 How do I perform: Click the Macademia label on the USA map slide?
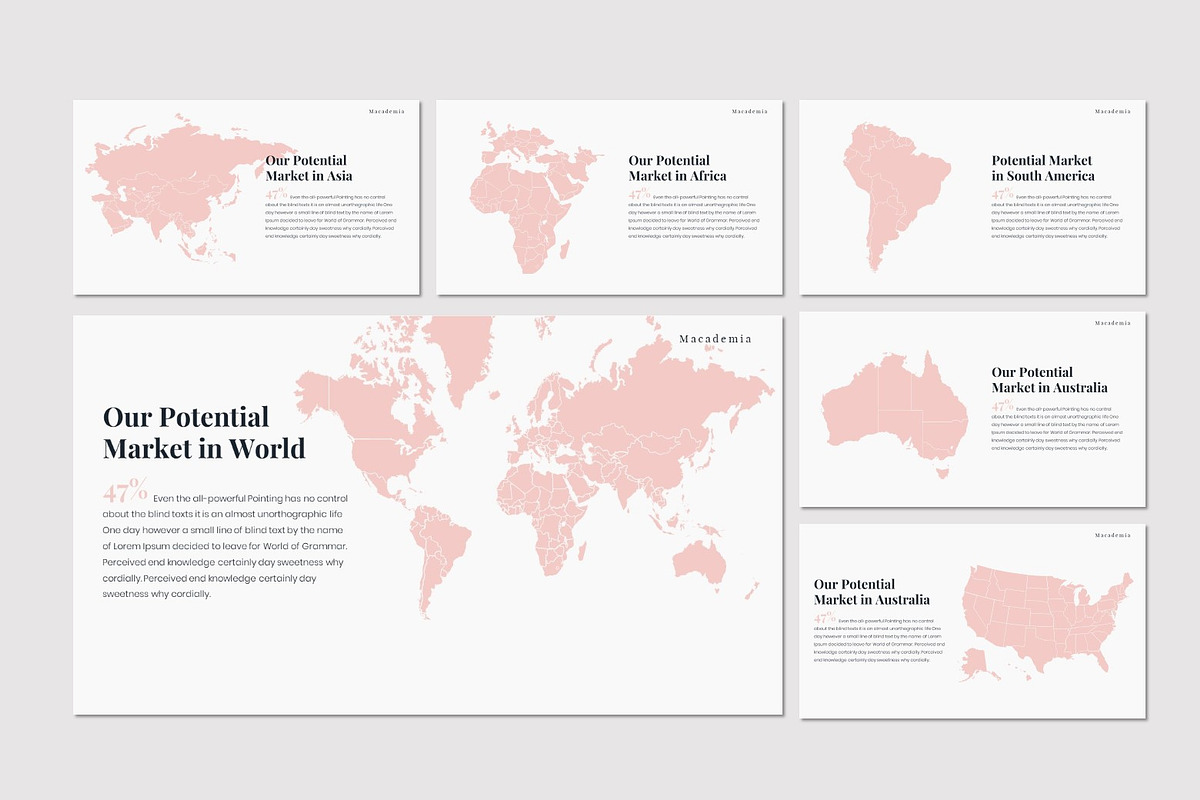[1113, 535]
